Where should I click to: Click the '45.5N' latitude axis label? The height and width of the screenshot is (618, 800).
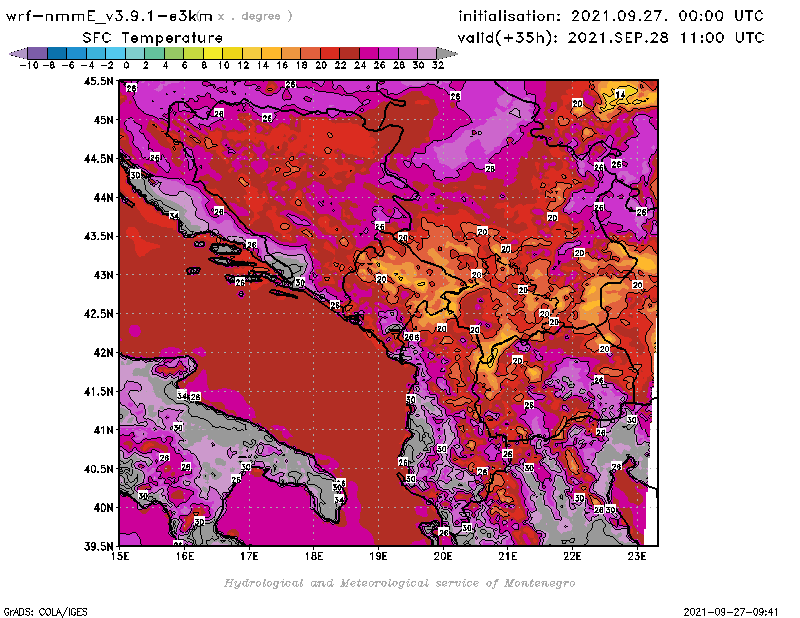[99, 81]
